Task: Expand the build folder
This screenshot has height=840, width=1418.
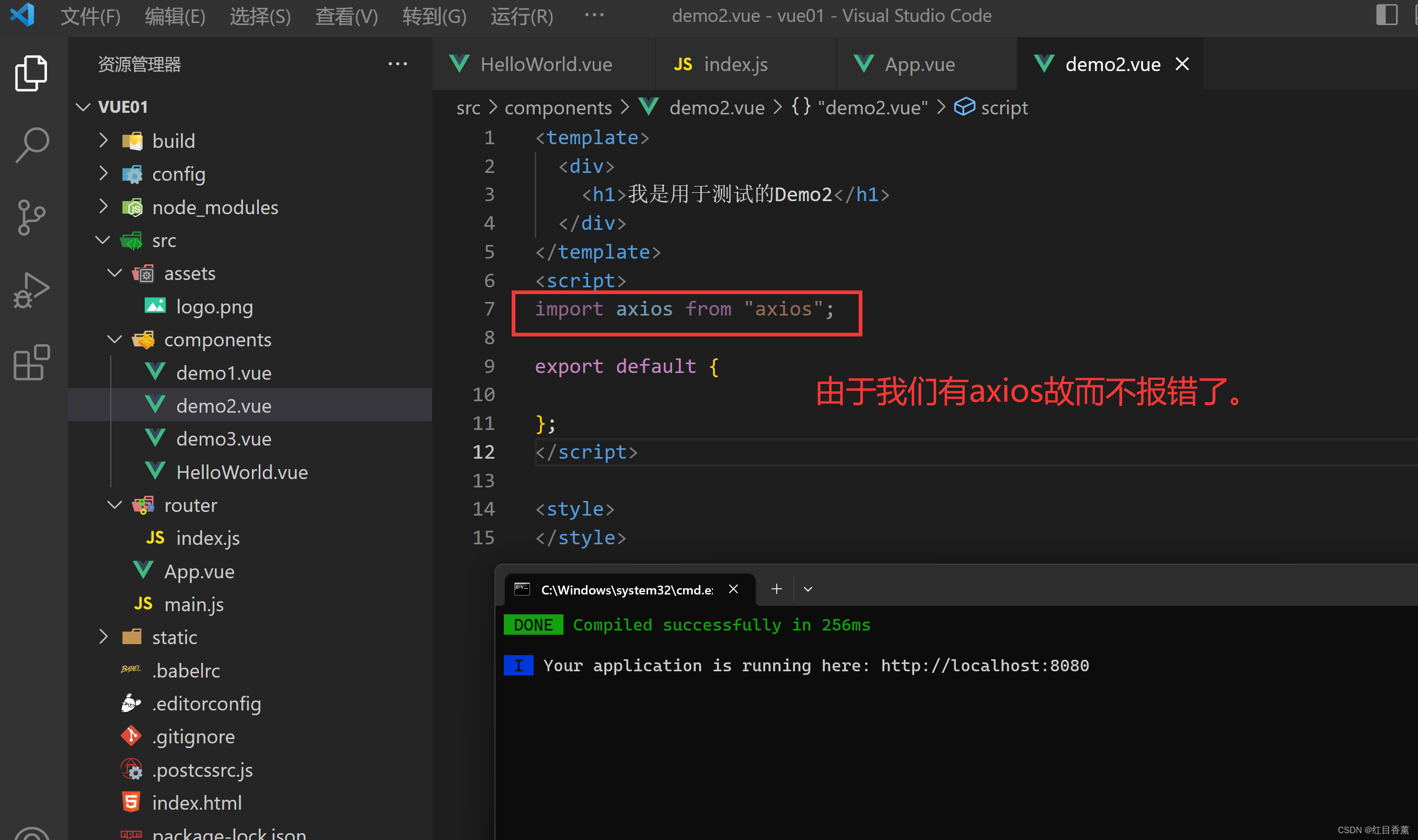Action: (172, 141)
